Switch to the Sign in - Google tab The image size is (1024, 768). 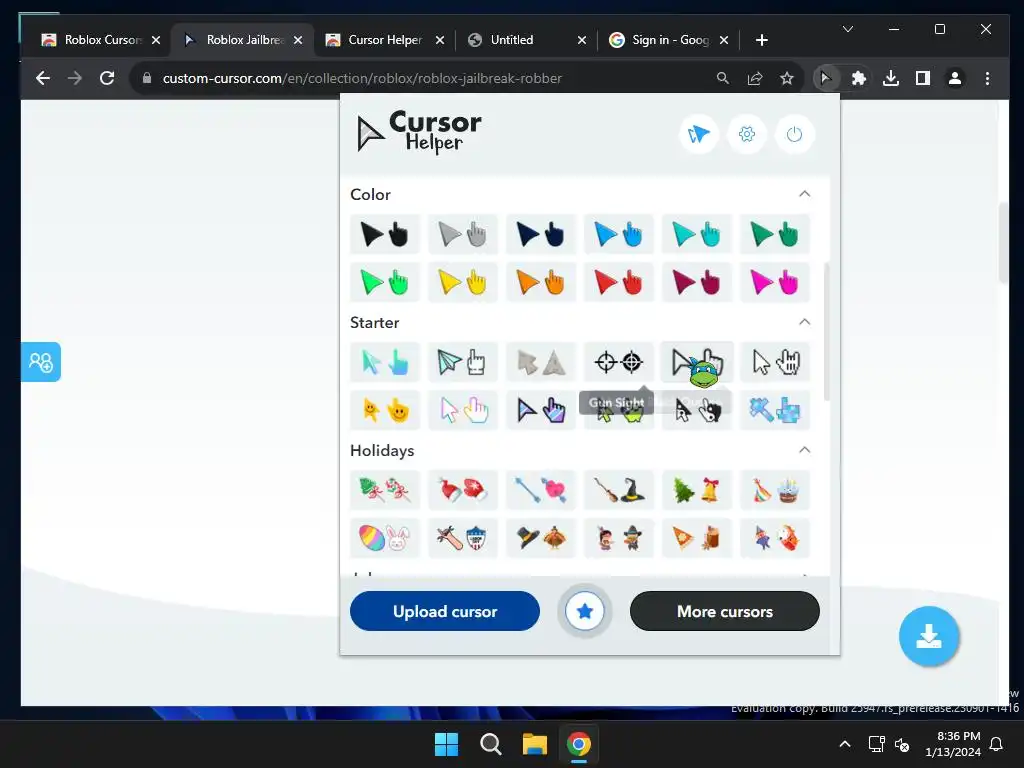pyautogui.click(x=668, y=40)
